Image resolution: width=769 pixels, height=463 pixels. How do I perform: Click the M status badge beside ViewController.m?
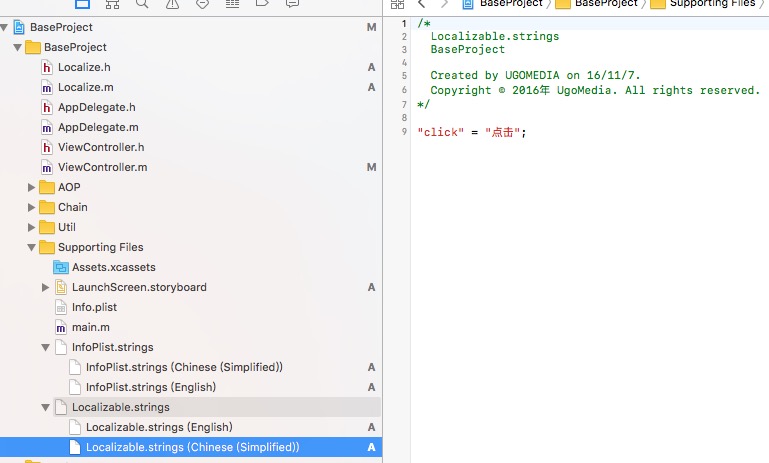[371, 167]
